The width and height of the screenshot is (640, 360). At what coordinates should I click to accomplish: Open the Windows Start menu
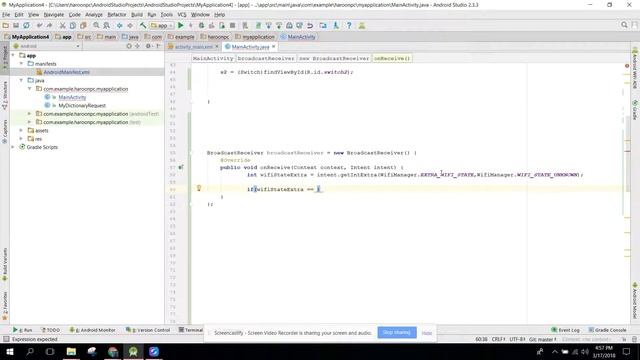9,351
